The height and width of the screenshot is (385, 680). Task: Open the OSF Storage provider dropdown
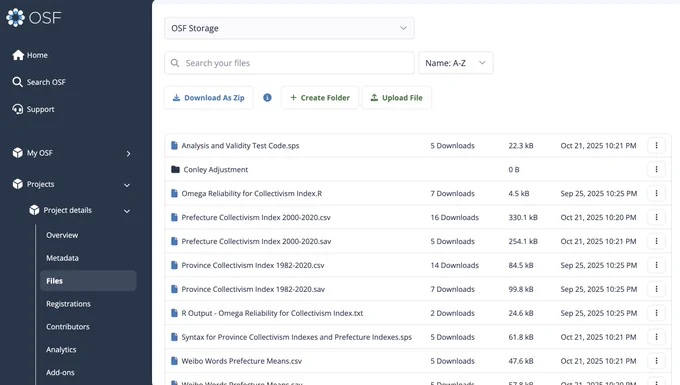(x=289, y=28)
